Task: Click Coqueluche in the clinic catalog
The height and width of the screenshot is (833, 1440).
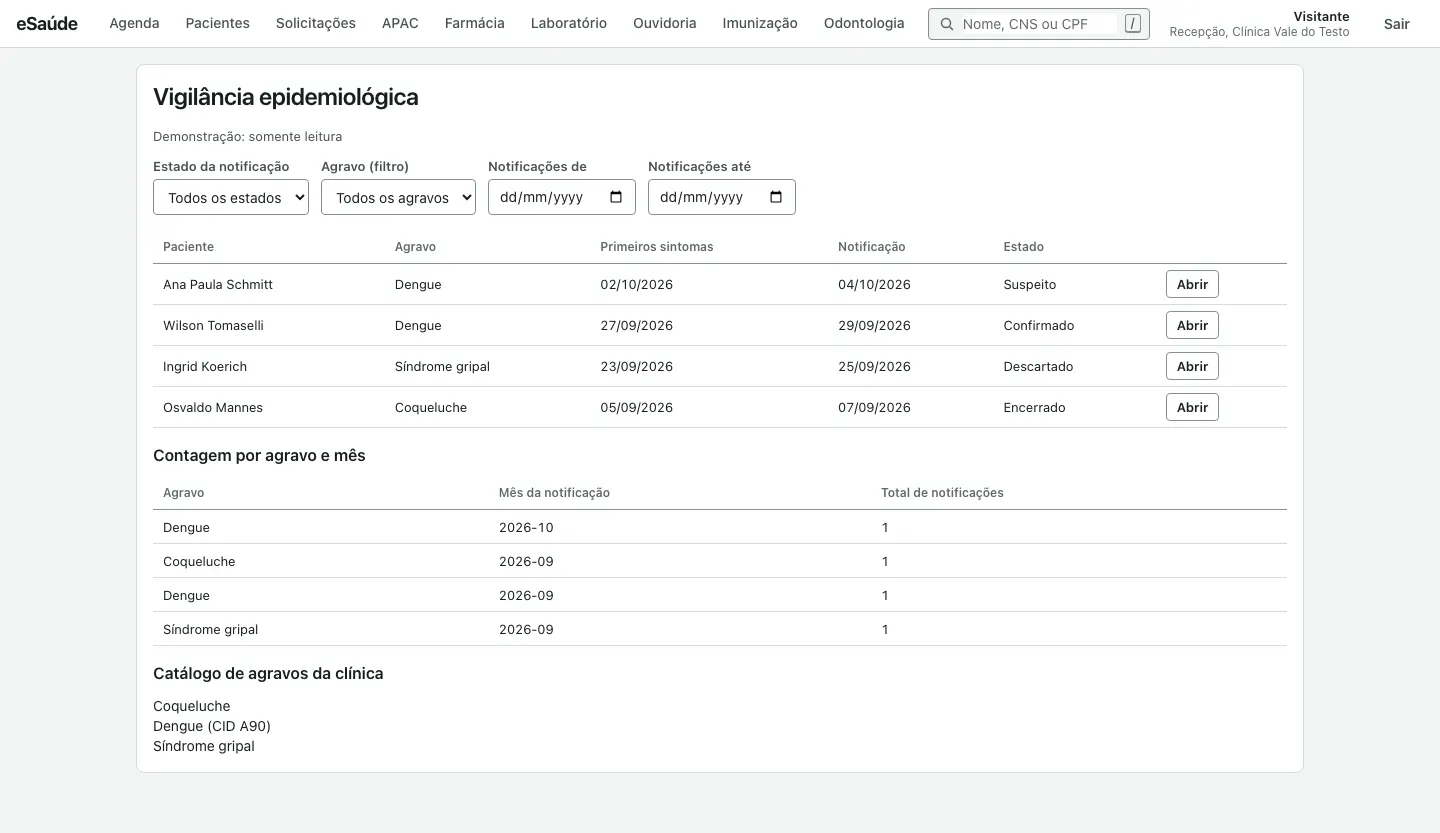Action: [x=192, y=706]
